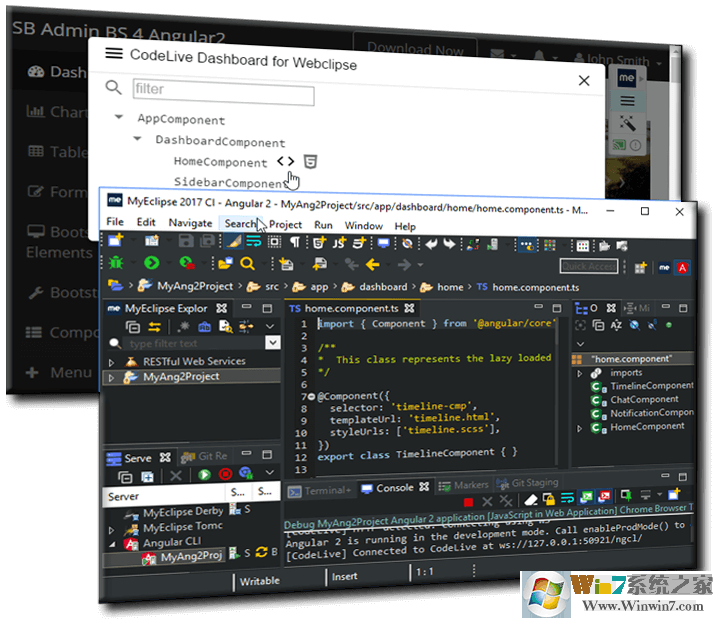Click the dashboard folder in breadcrumb
The height and width of the screenshot is (620, 720).
383,287
